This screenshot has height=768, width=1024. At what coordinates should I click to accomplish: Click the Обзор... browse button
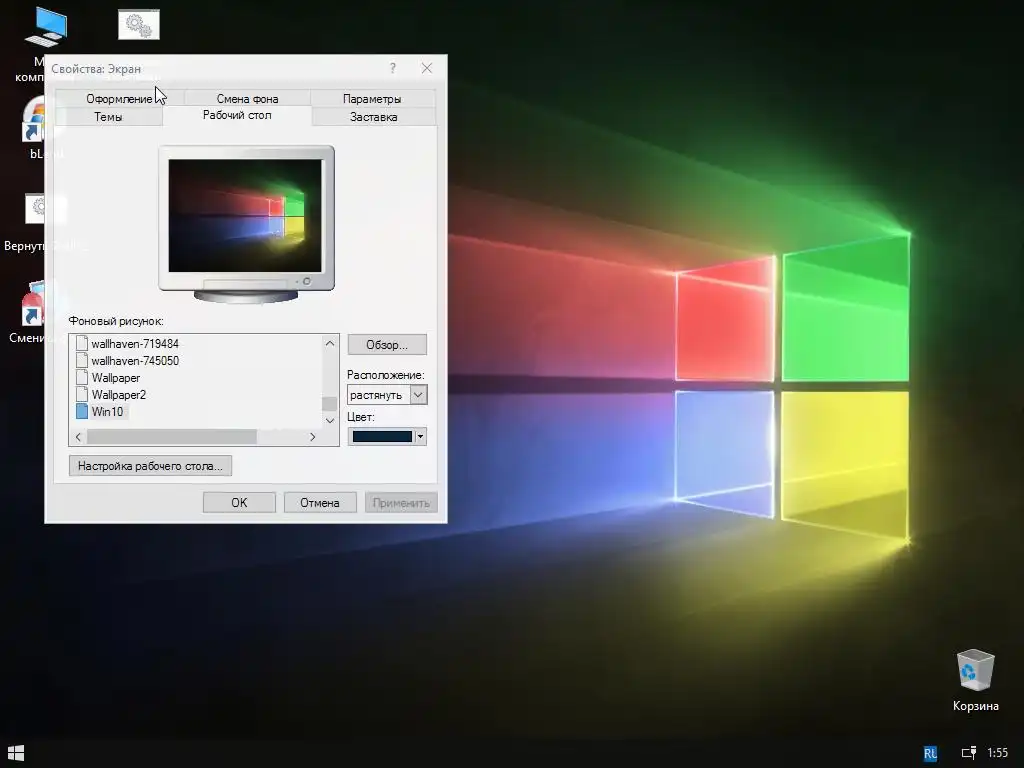click(x=387, y=345)
